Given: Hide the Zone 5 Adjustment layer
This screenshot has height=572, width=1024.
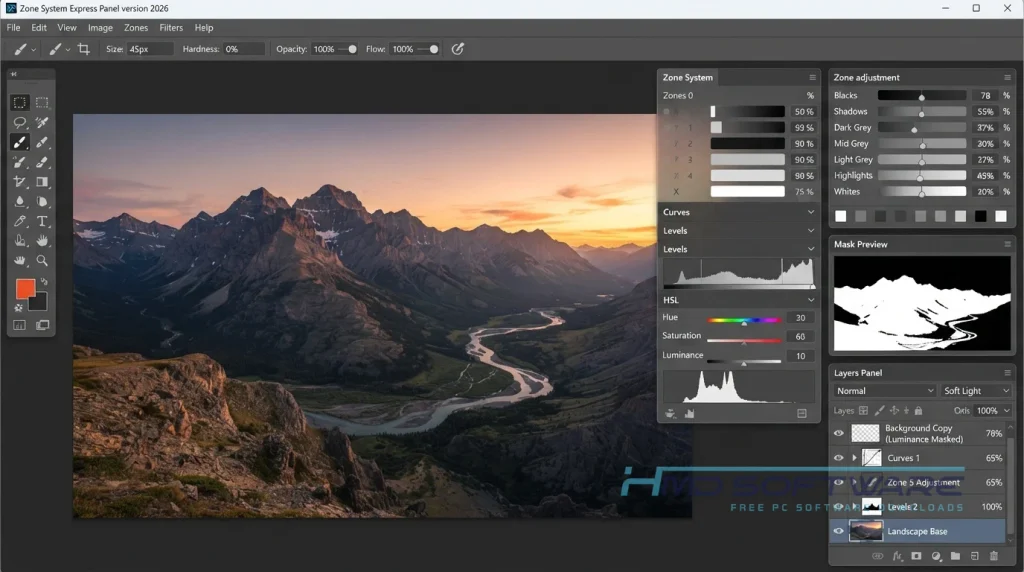Looking at the screenshot, I should tap(839, 483).
